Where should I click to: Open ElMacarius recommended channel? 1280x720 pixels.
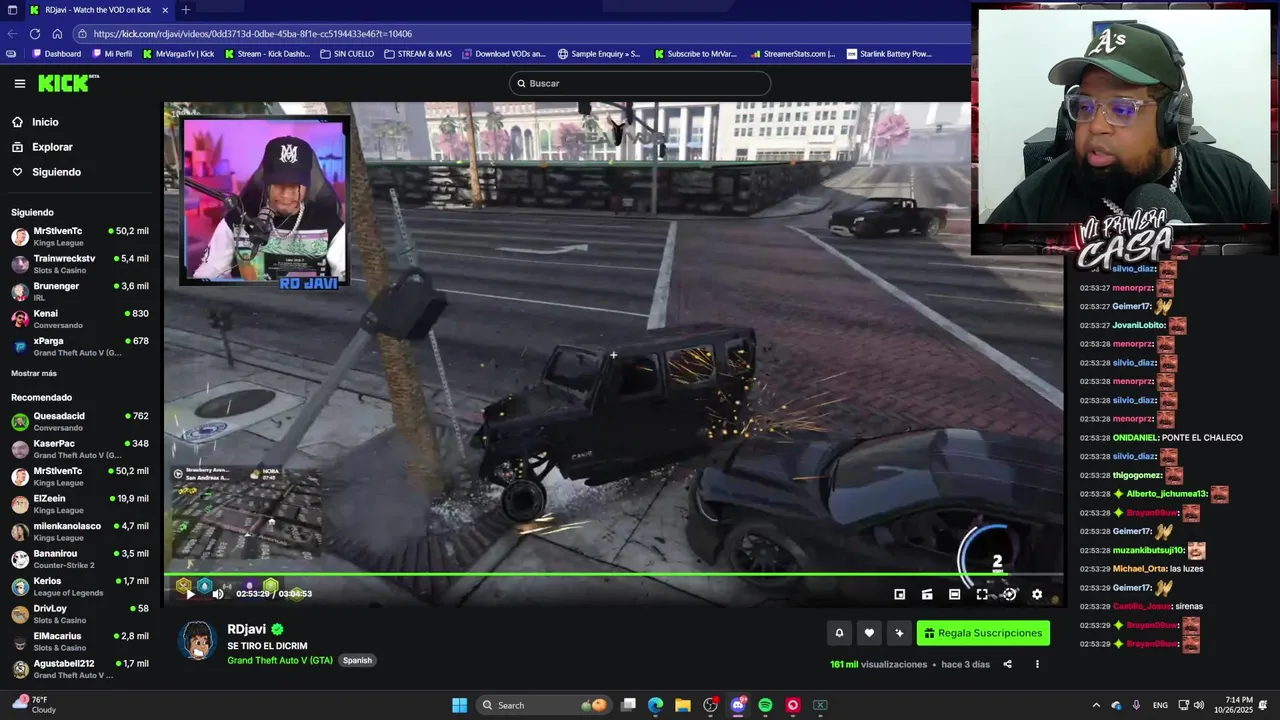pos(80,641)
